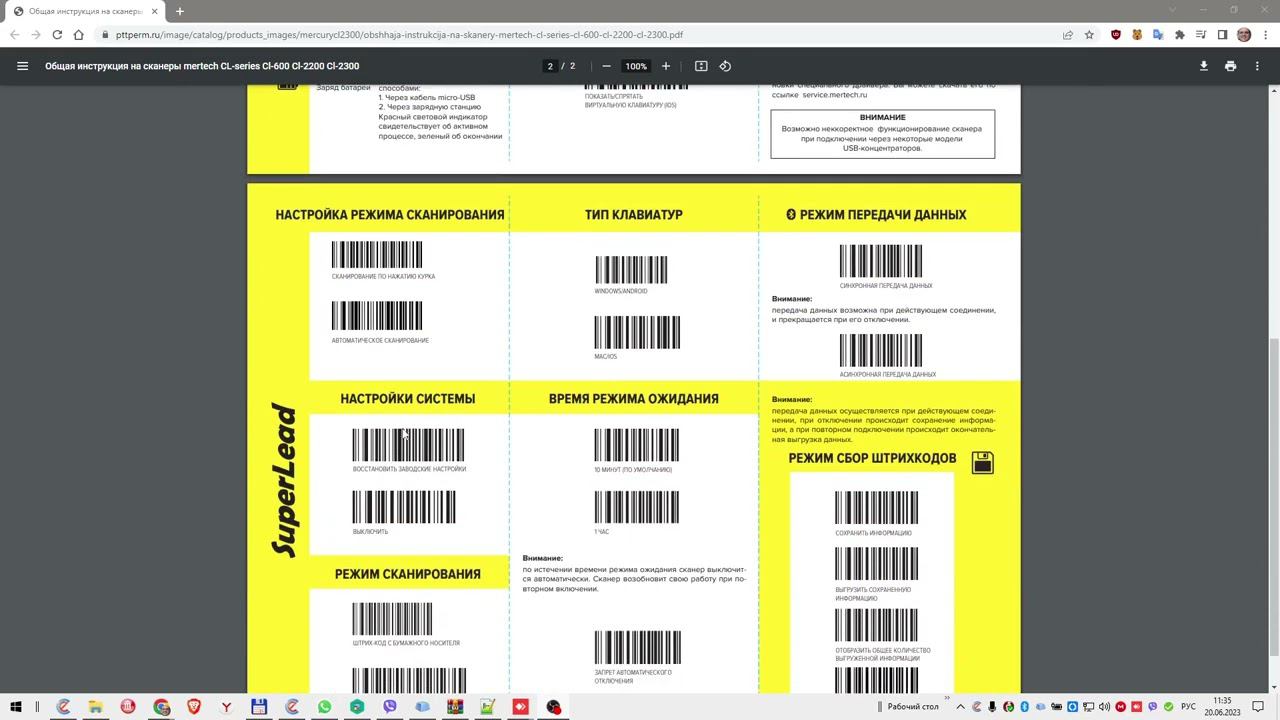1280x720 pixels.
Task: Open the Extensions puzzle menu
Action: 1180,34
